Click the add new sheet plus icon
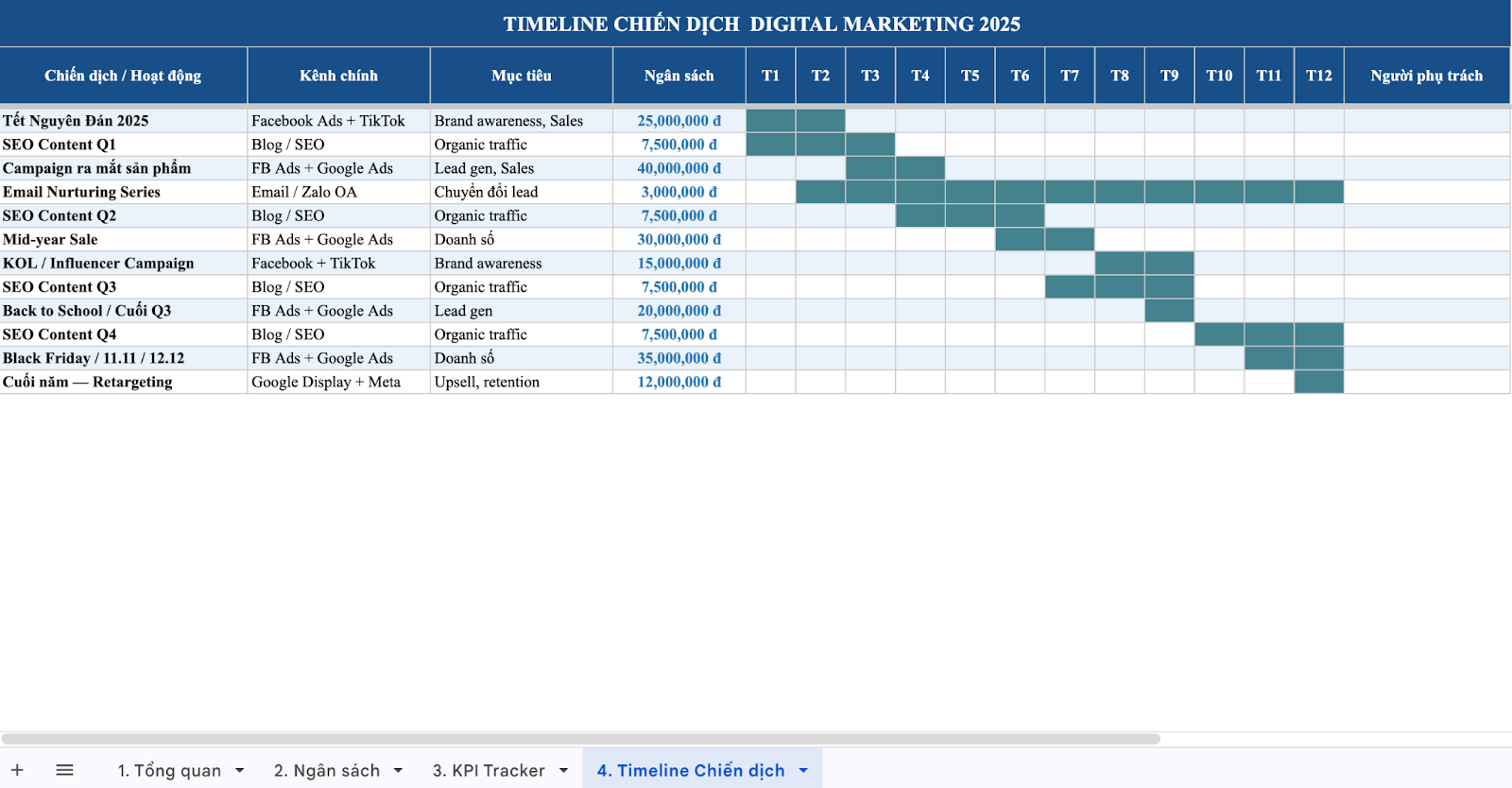Screen dimensions: 1512x788 point(17,770)
